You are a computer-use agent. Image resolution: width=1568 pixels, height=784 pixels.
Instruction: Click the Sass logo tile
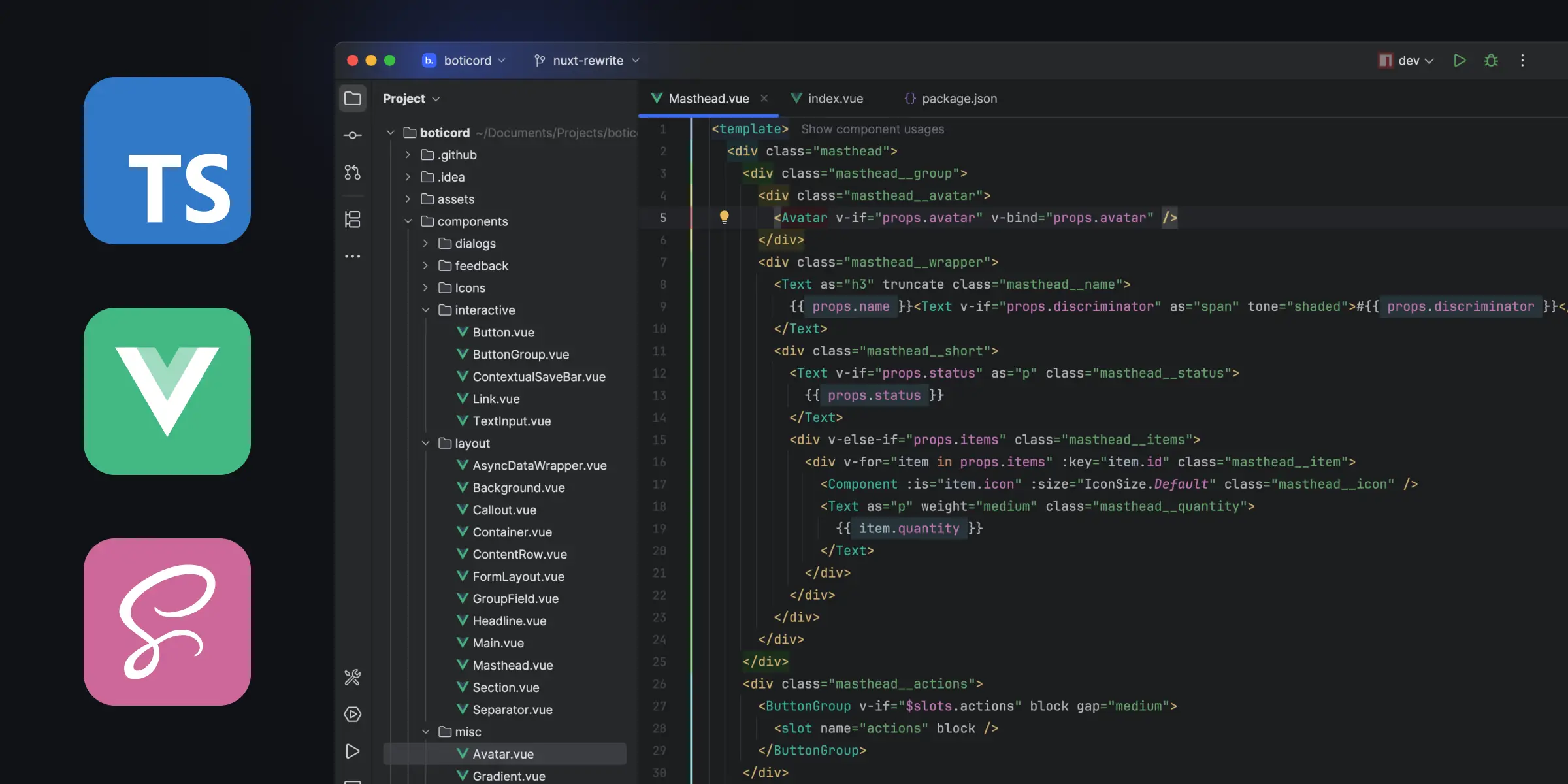point(167,622)
